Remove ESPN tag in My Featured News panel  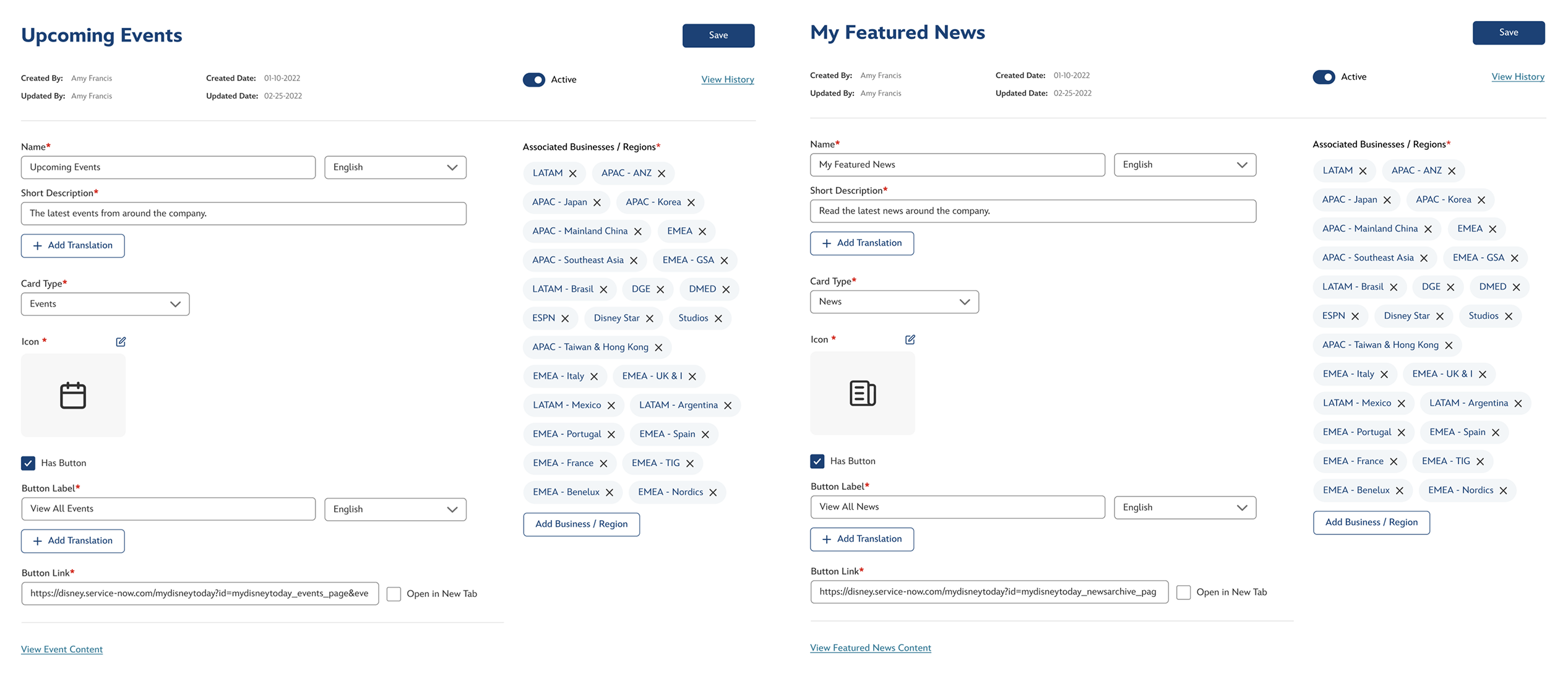pos(1355,316)
